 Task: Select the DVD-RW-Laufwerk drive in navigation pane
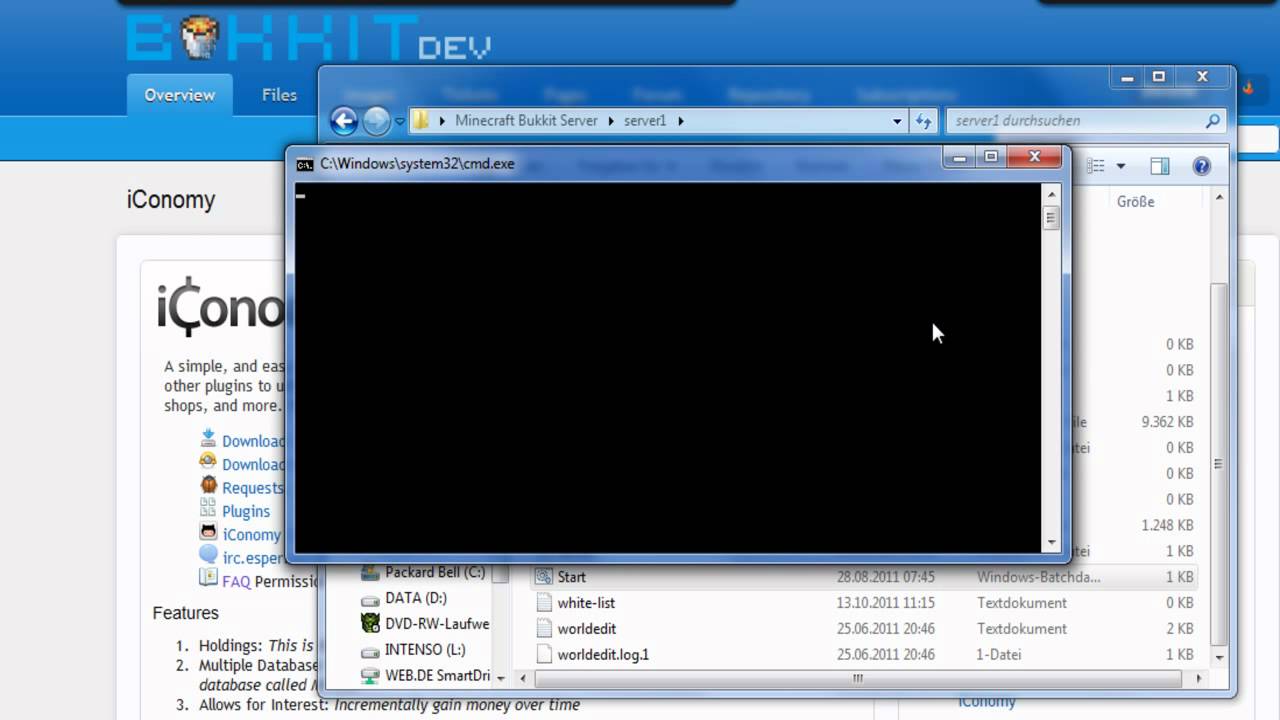pos(425,624)
